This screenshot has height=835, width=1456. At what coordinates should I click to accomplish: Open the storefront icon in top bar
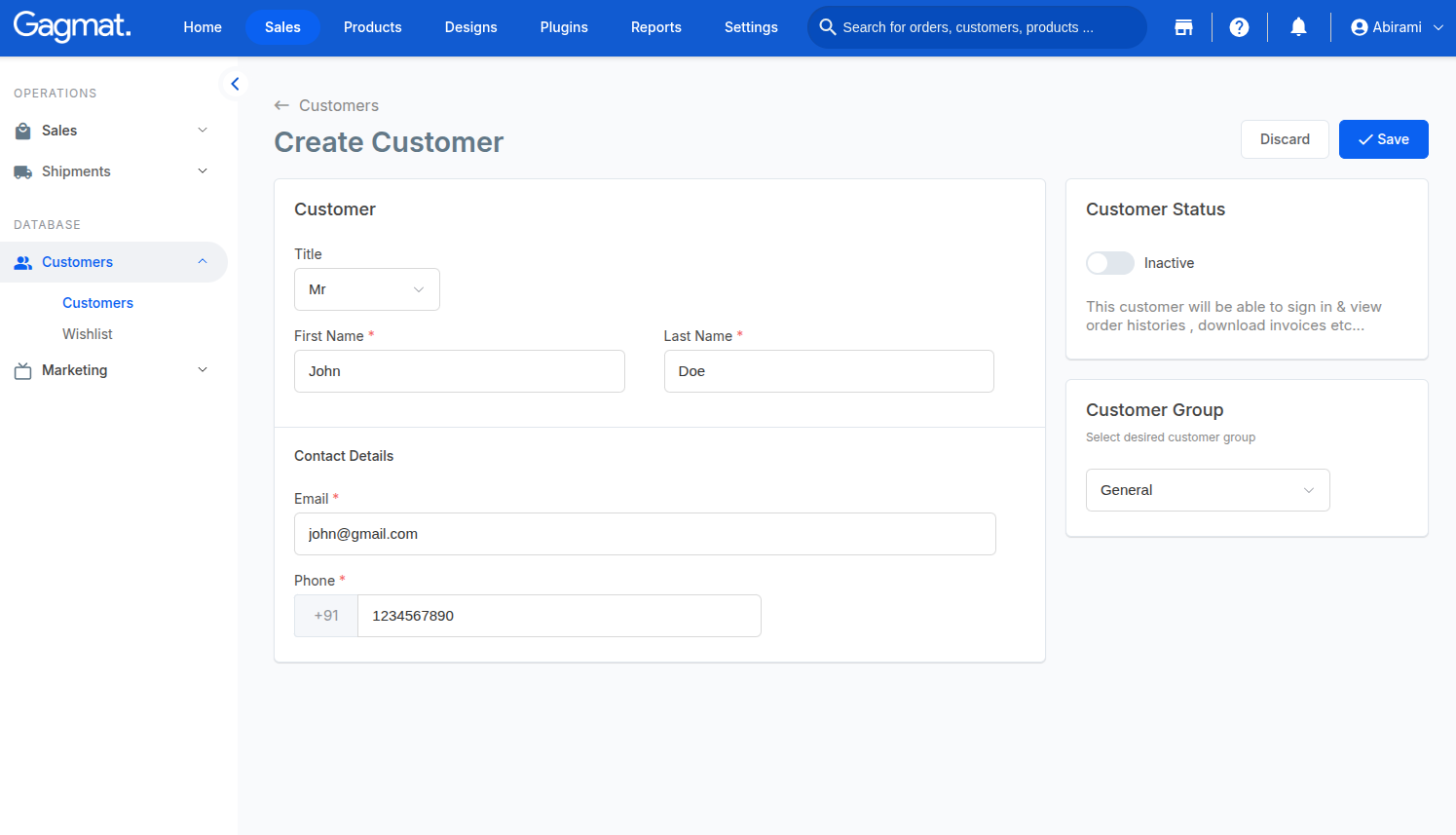(1183, 27)
